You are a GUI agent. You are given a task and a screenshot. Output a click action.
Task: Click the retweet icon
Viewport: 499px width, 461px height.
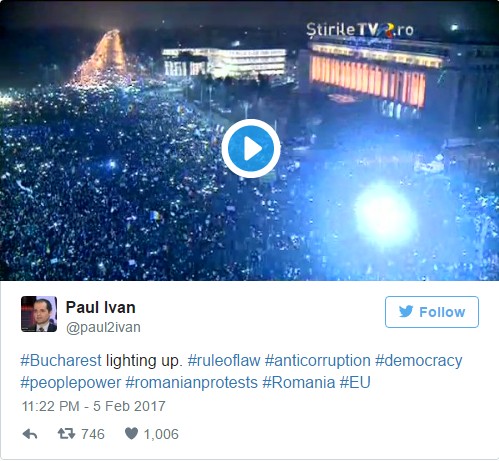tap(66, 434)
